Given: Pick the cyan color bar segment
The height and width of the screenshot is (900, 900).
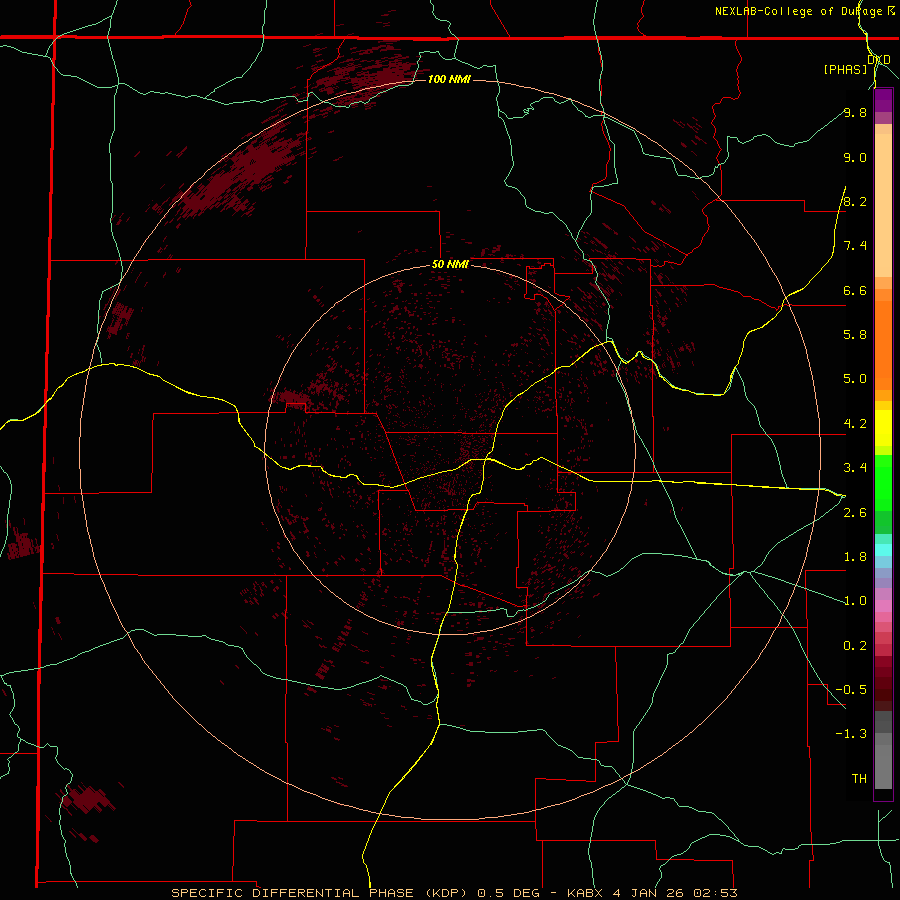Looking at the screenshot, I should pos(883,550).
